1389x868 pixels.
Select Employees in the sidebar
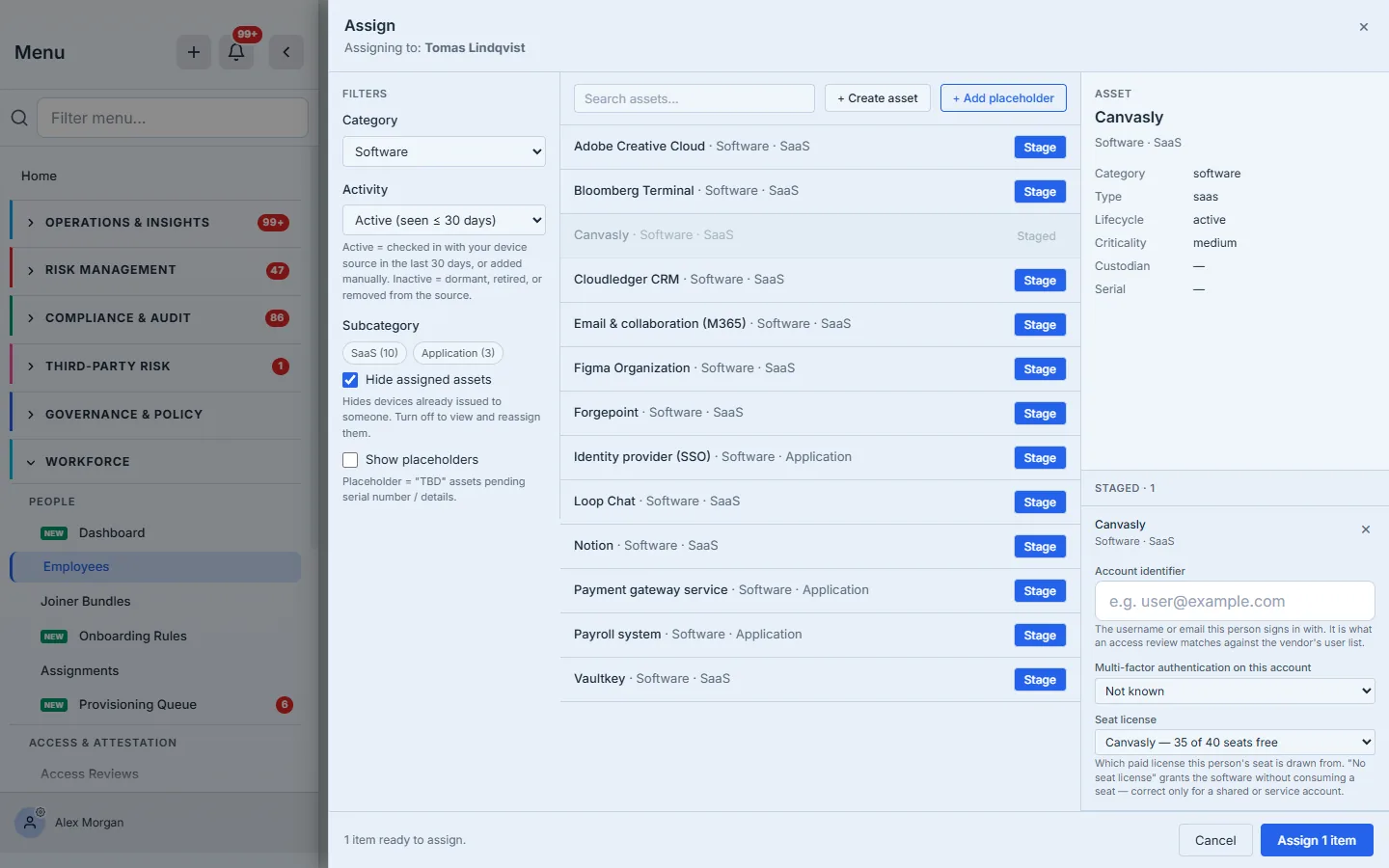(155, 567)
